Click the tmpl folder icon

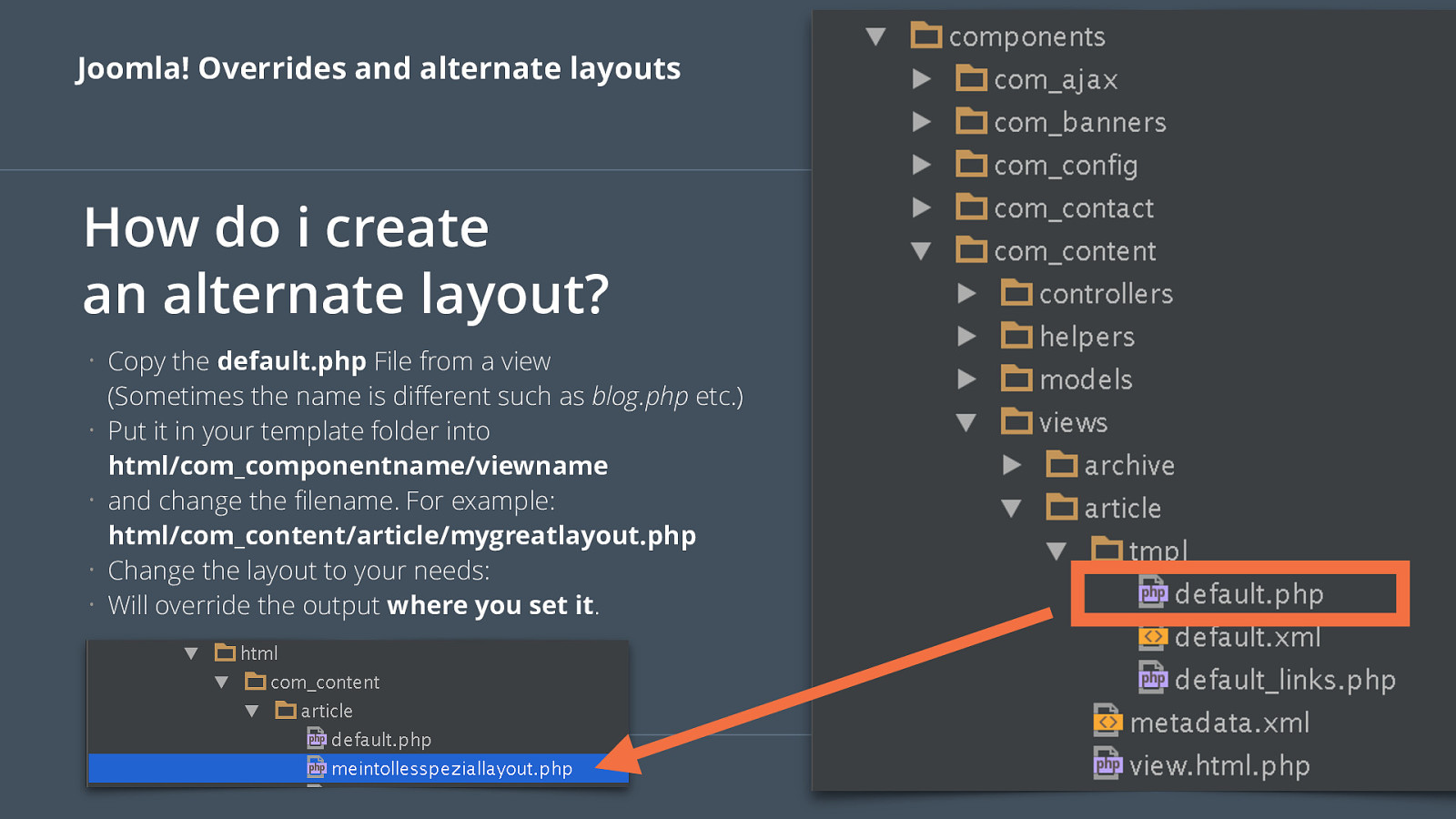pos(1107,548)
